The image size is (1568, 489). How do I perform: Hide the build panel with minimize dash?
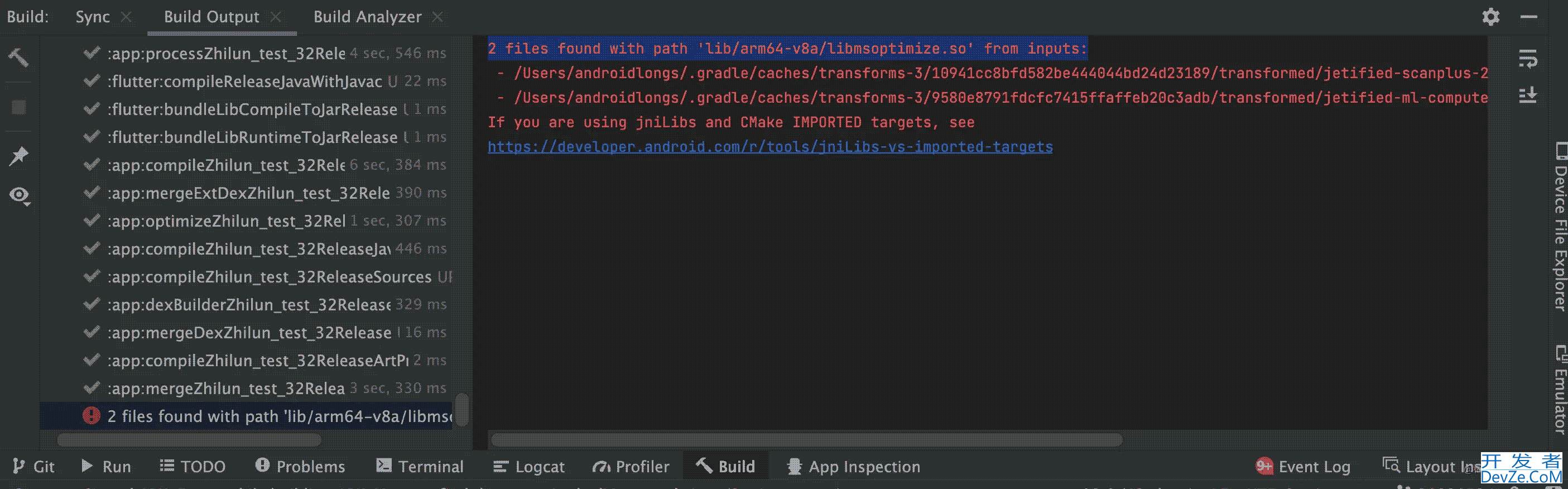1528,16
